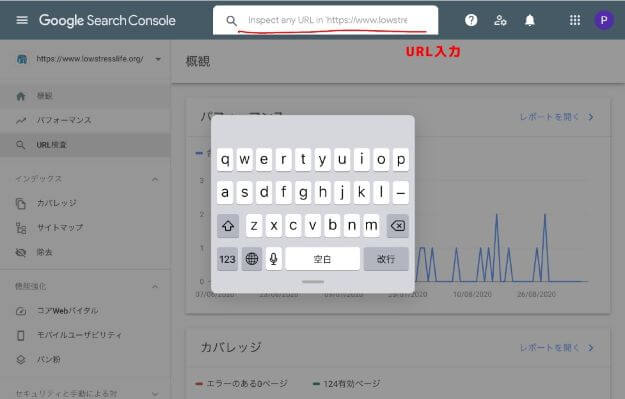Open the purple P account avatar
This screenshot has width=625, height=399.
(x=604, y=20)
